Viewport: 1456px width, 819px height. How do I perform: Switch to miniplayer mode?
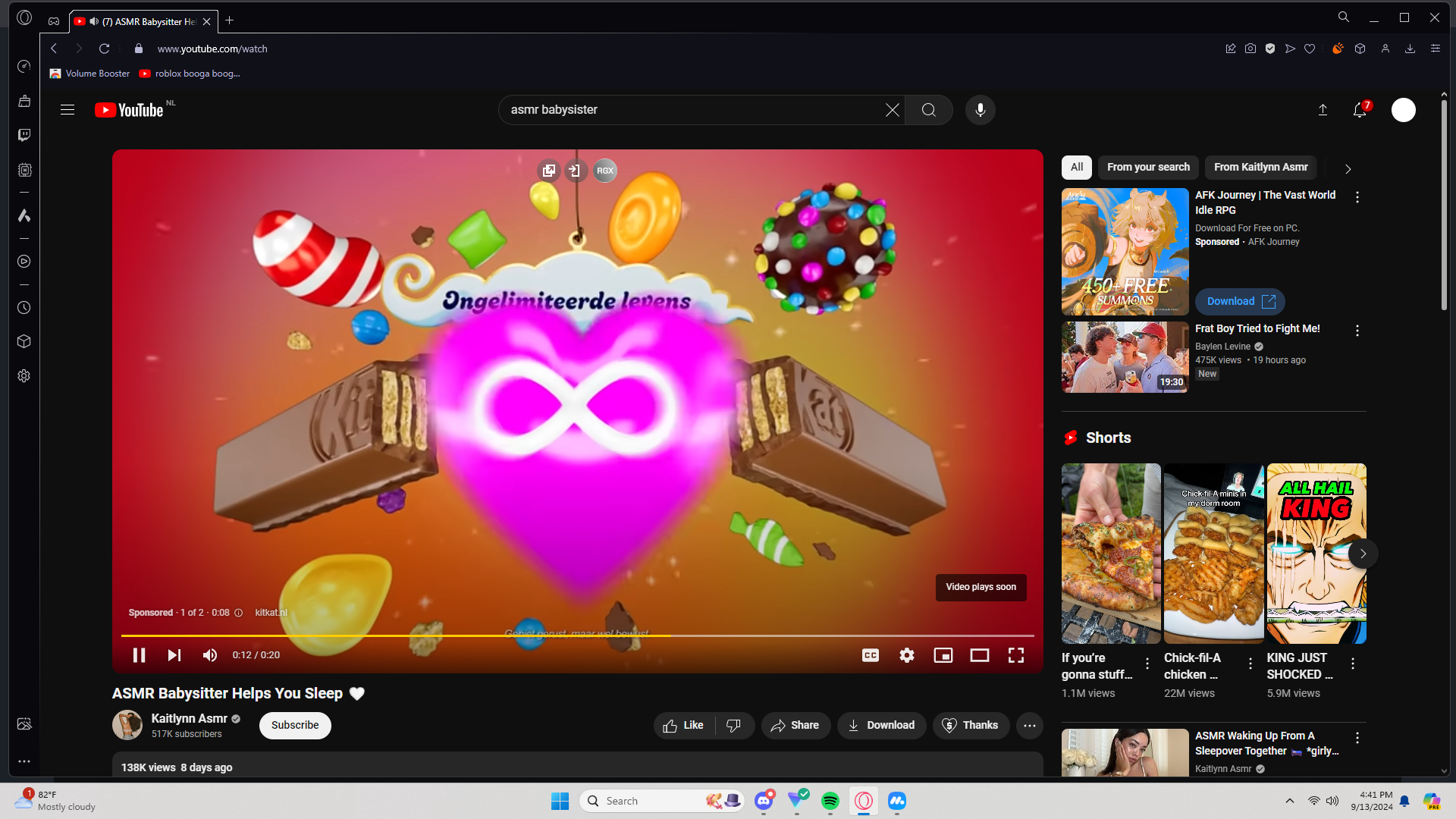(x=943, y=655)
